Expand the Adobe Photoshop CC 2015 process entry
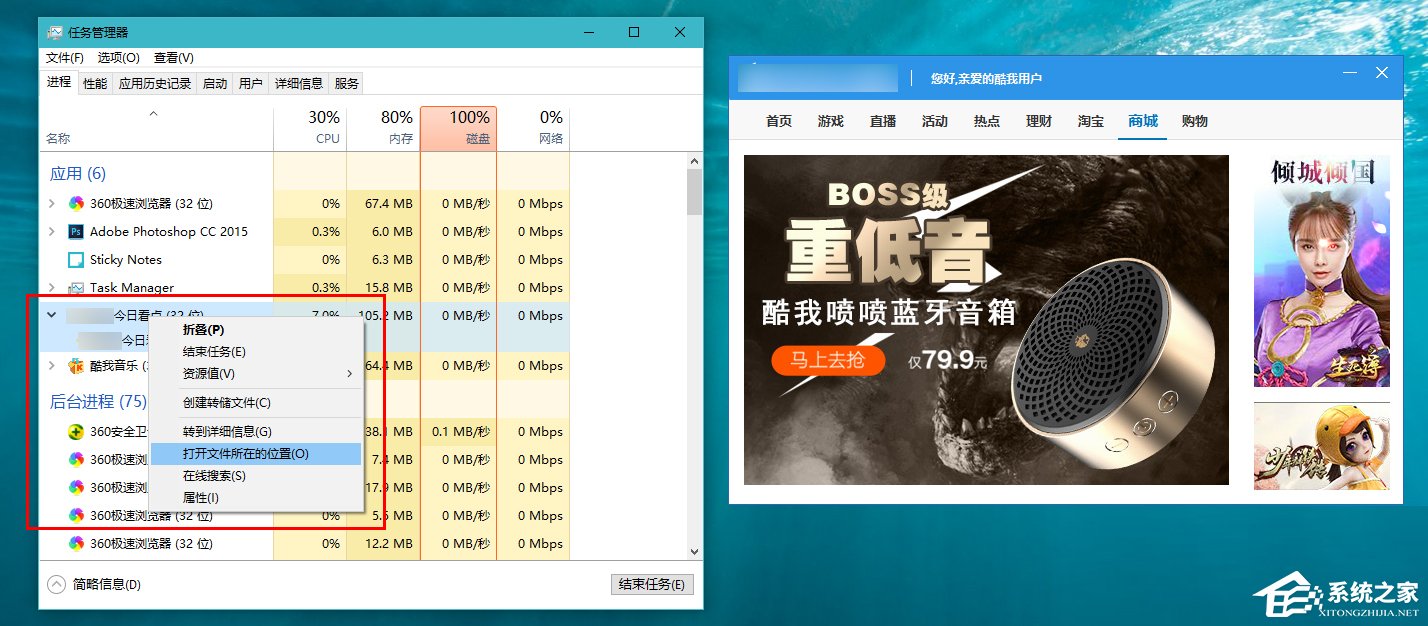The width and height of the screenshot is (1428, 626). (50, 231)
